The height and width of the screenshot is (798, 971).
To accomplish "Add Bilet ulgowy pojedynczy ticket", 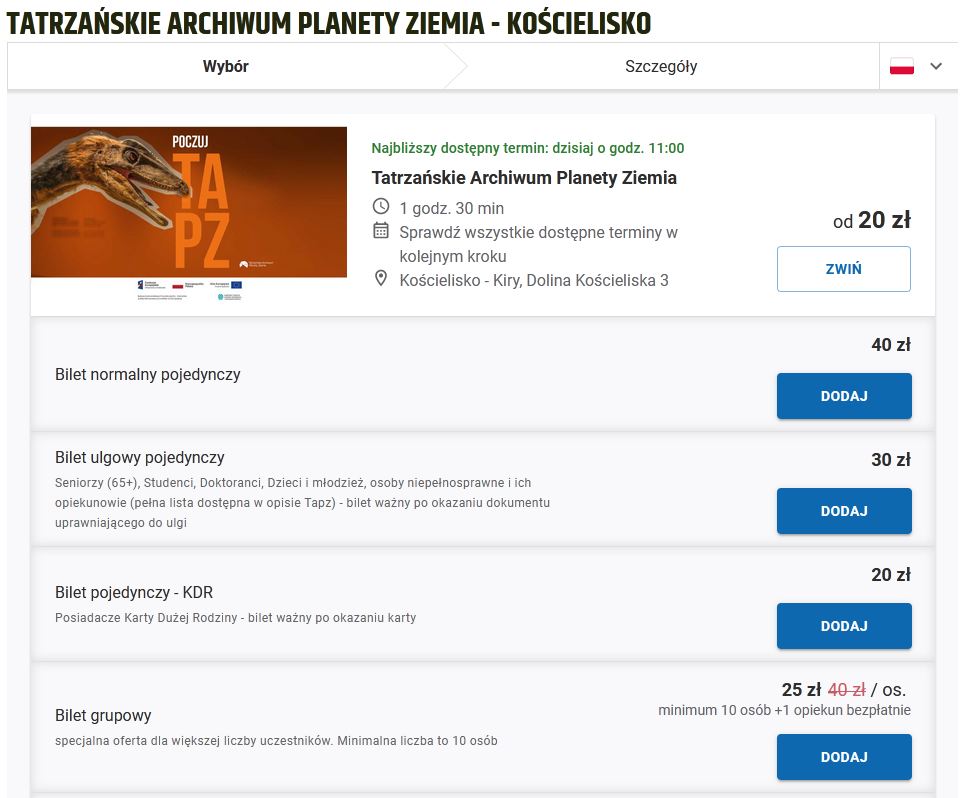I will pos(843,511).
